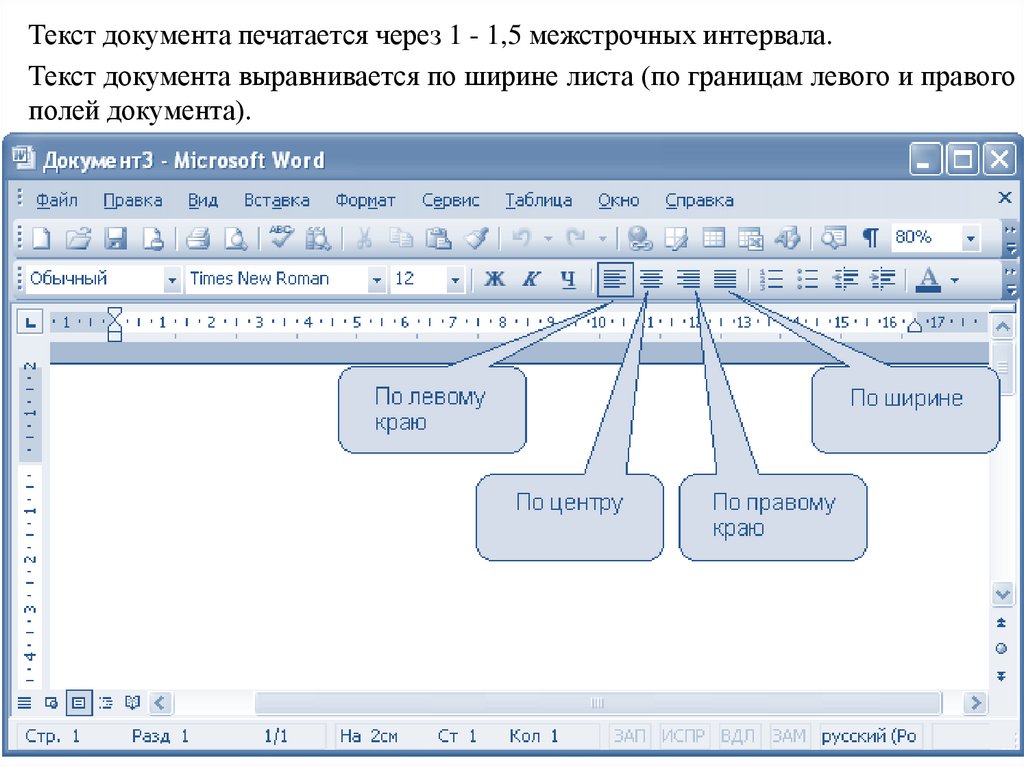Center text (По центру)
Viewport: 1024px width, 767px height.
651,280
